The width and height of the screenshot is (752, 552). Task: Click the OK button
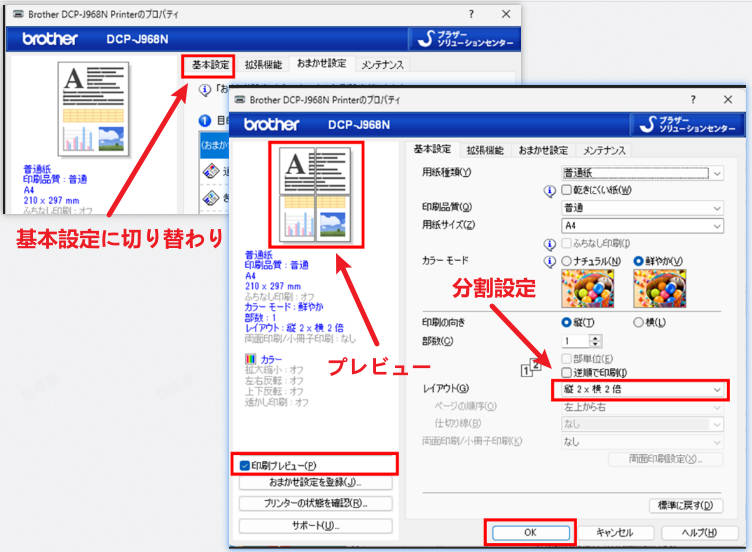530,532
